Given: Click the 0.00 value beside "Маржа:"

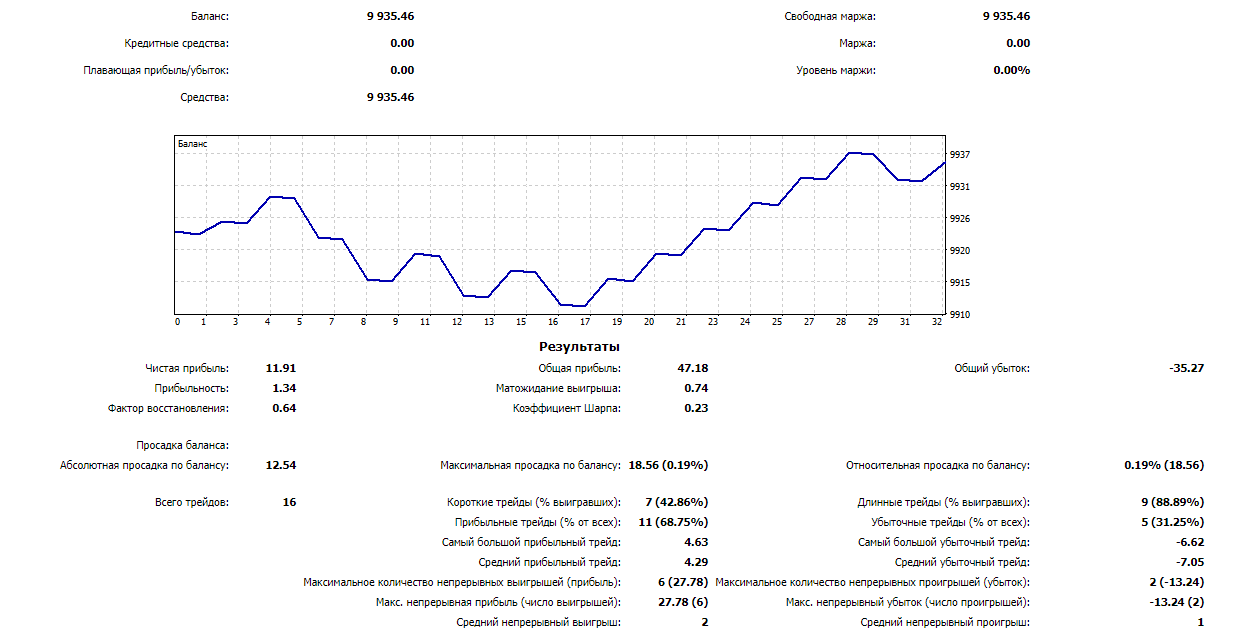Looking at the screenshot, I should pos(1018,43).
